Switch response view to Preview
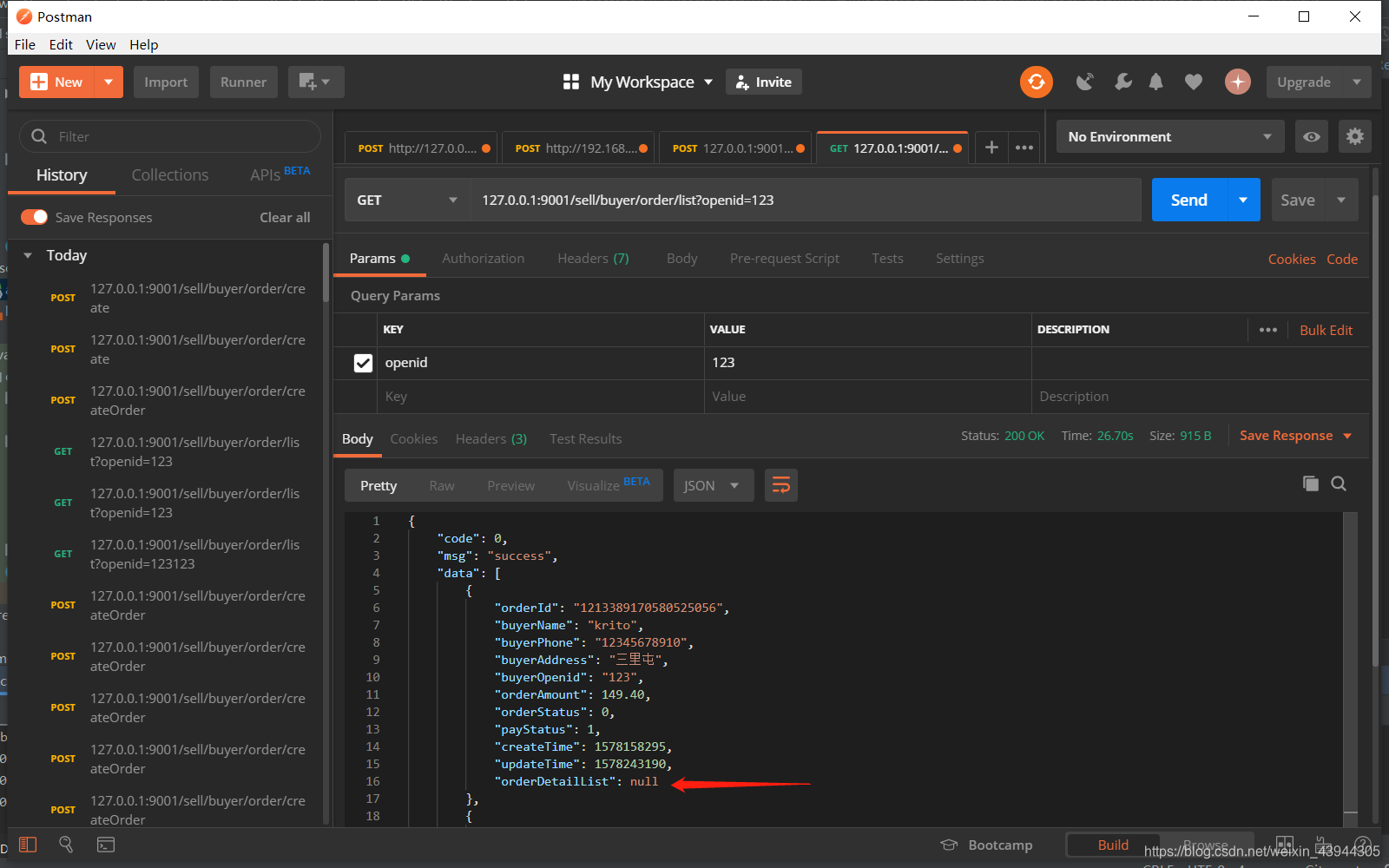The image size is (1389, 868). tap(511, 486)
